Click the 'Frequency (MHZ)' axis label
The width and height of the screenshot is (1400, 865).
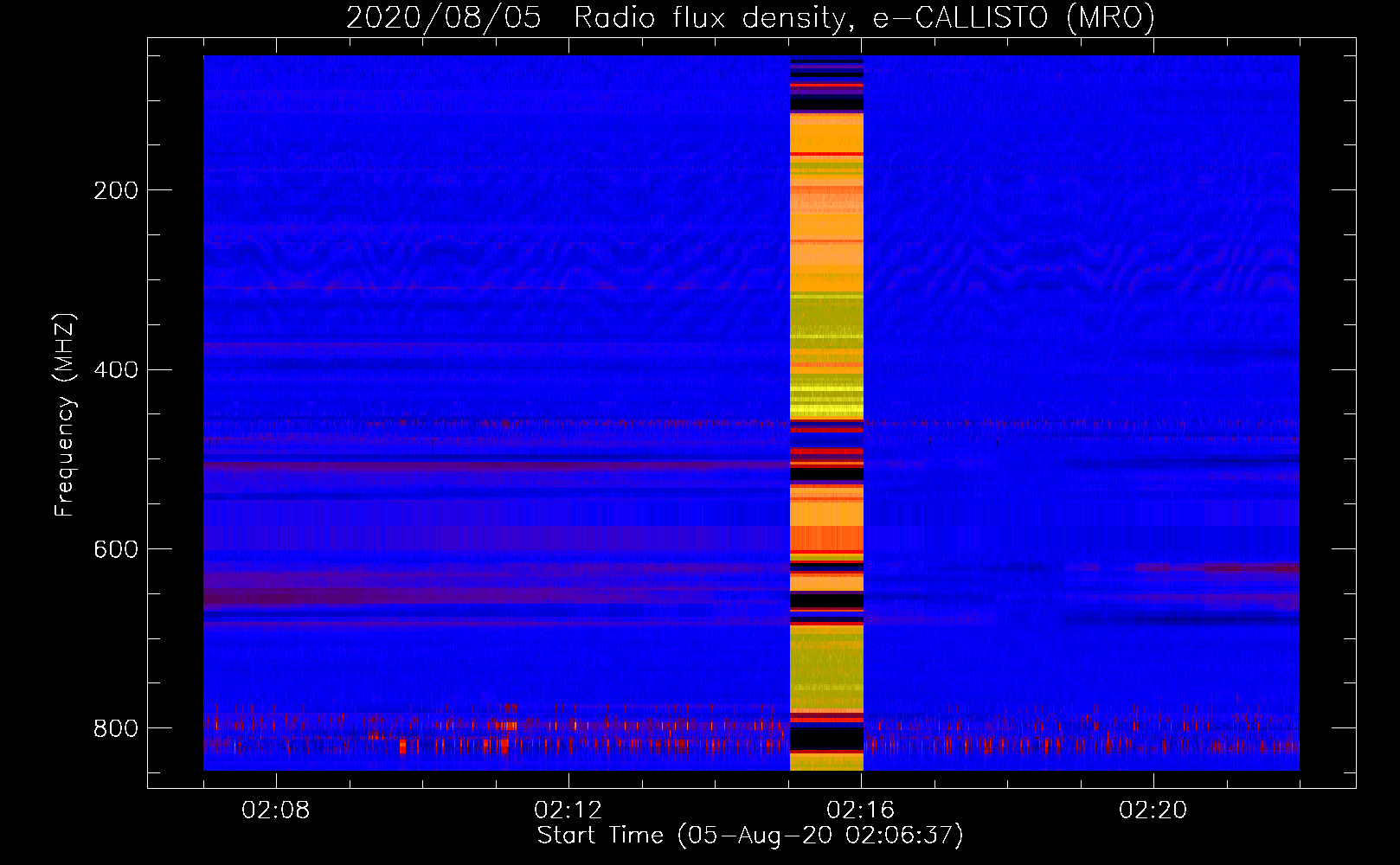tap(65, 415)
